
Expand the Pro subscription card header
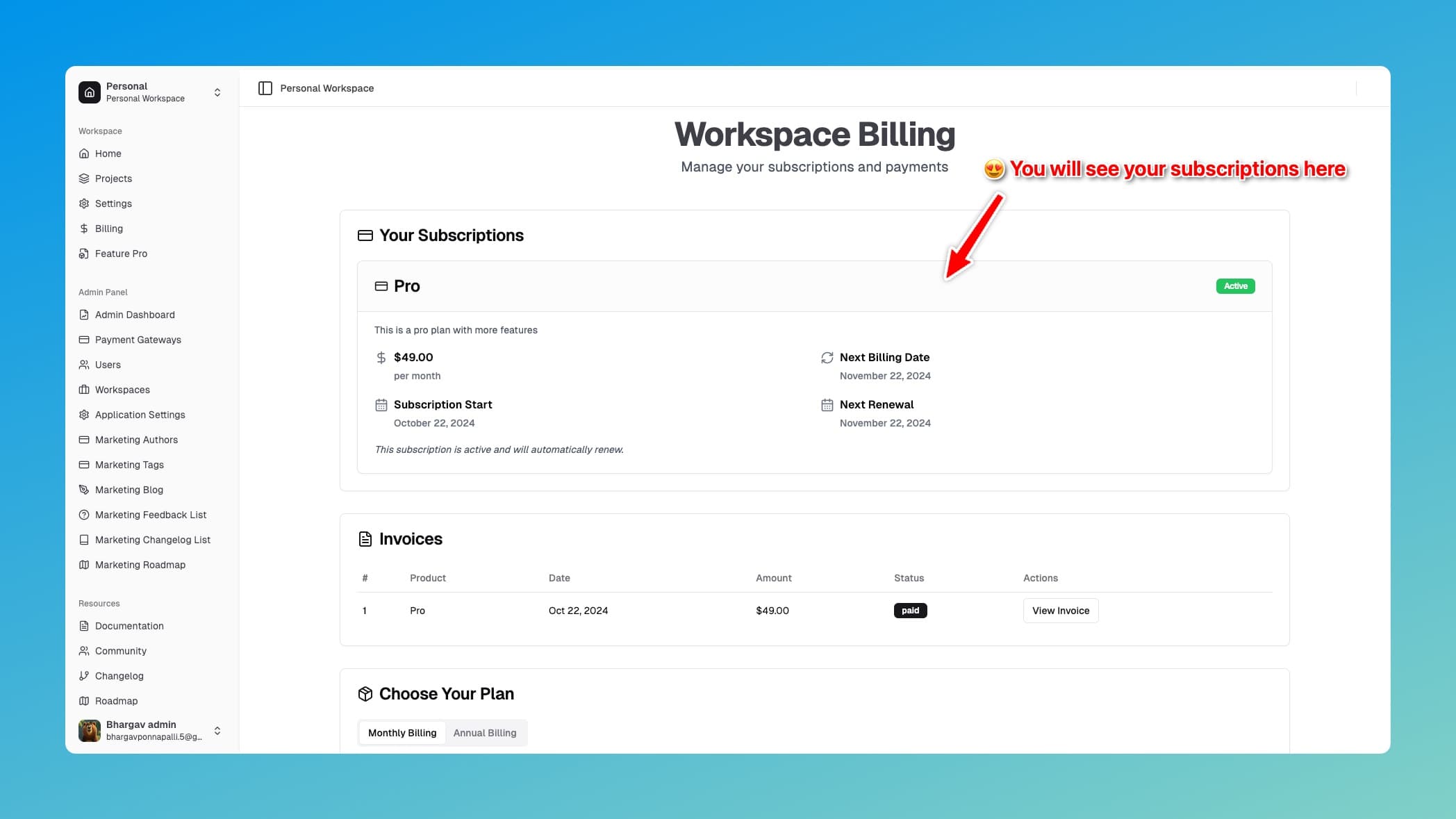406,286
